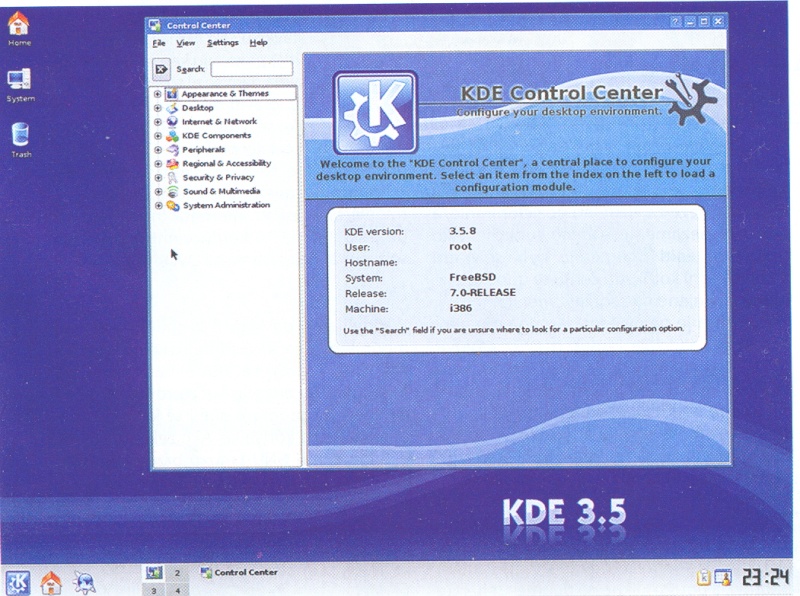Click the tray icon next to the clock

[723, 577]
